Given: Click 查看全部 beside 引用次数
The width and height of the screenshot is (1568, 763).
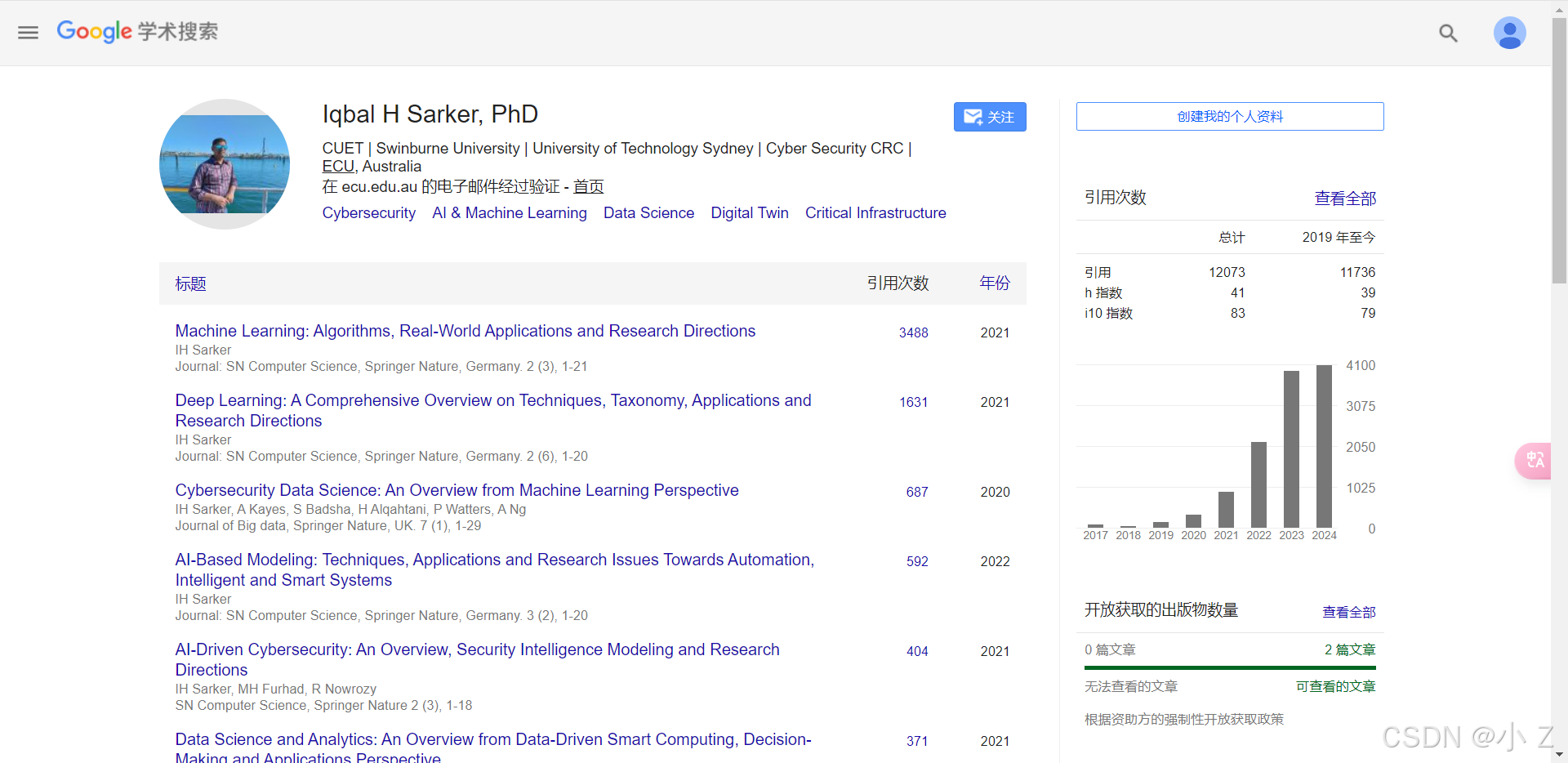Looking at the screenshot, I should tap(1345, 199).
